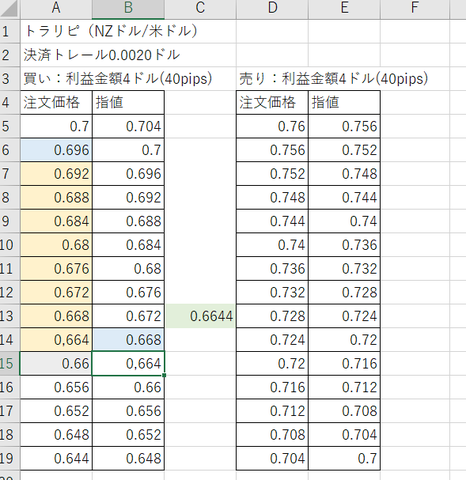The image size is (466, 480).
Task: Select row 1 header
Action: (10, 31)
